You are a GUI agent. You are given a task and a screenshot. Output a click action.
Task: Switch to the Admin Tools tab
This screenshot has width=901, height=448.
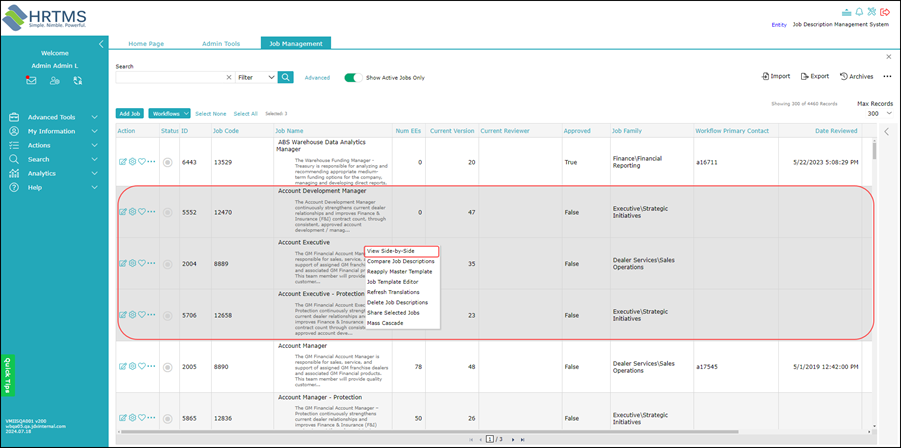(221, 43)
